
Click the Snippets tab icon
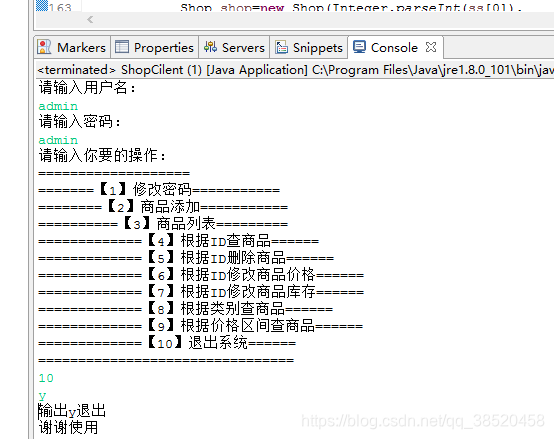coord(282,47)
